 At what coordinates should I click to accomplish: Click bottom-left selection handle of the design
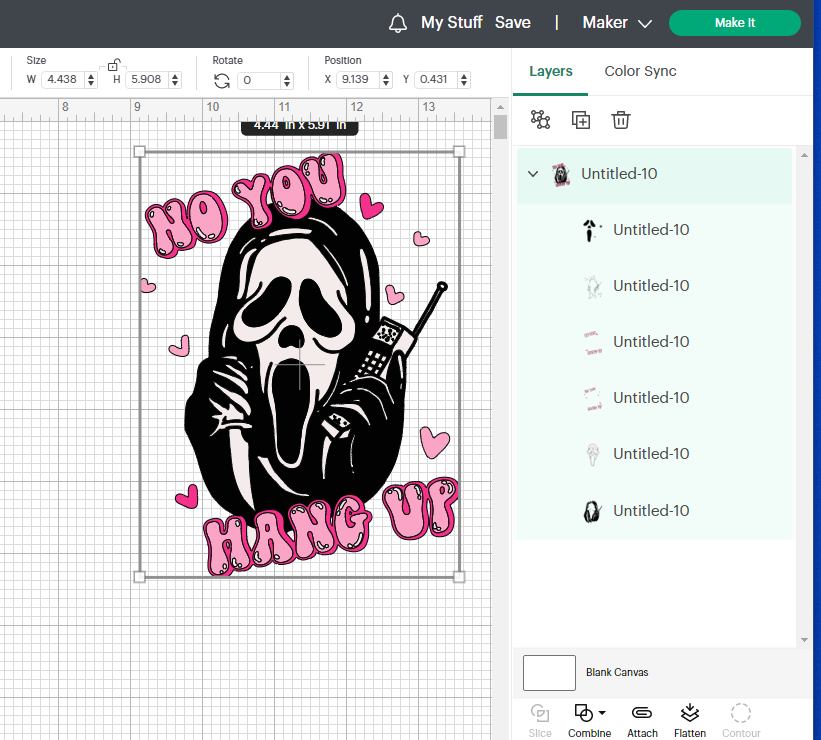[139, 577]
